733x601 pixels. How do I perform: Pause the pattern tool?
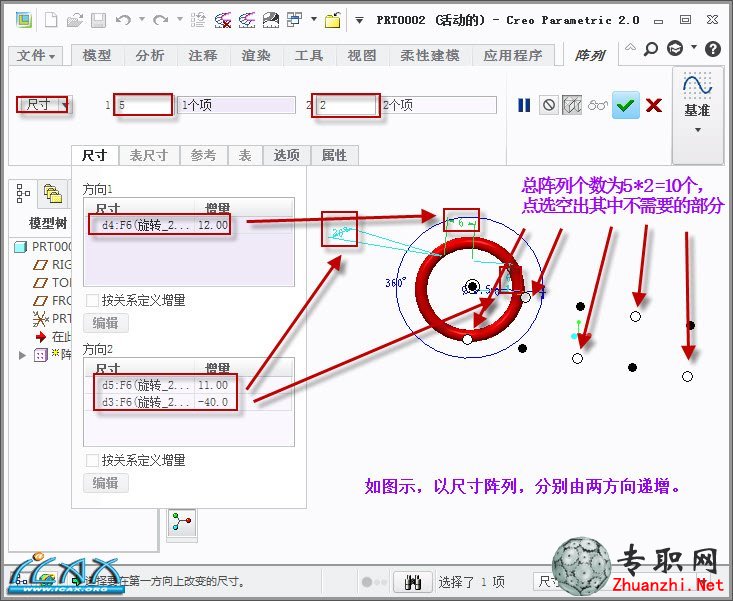[x=525, y=105]
